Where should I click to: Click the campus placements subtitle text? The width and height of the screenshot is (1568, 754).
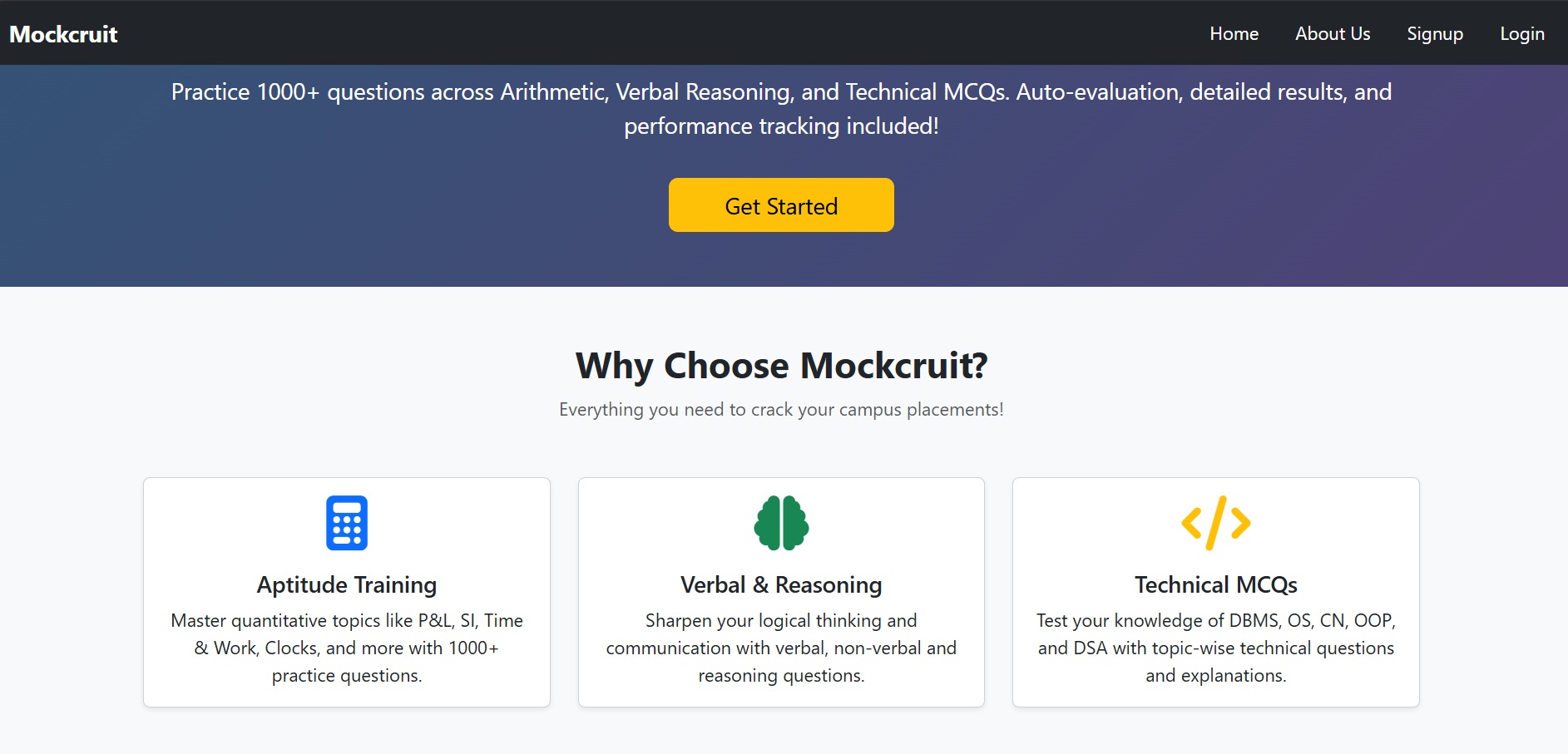781,409
